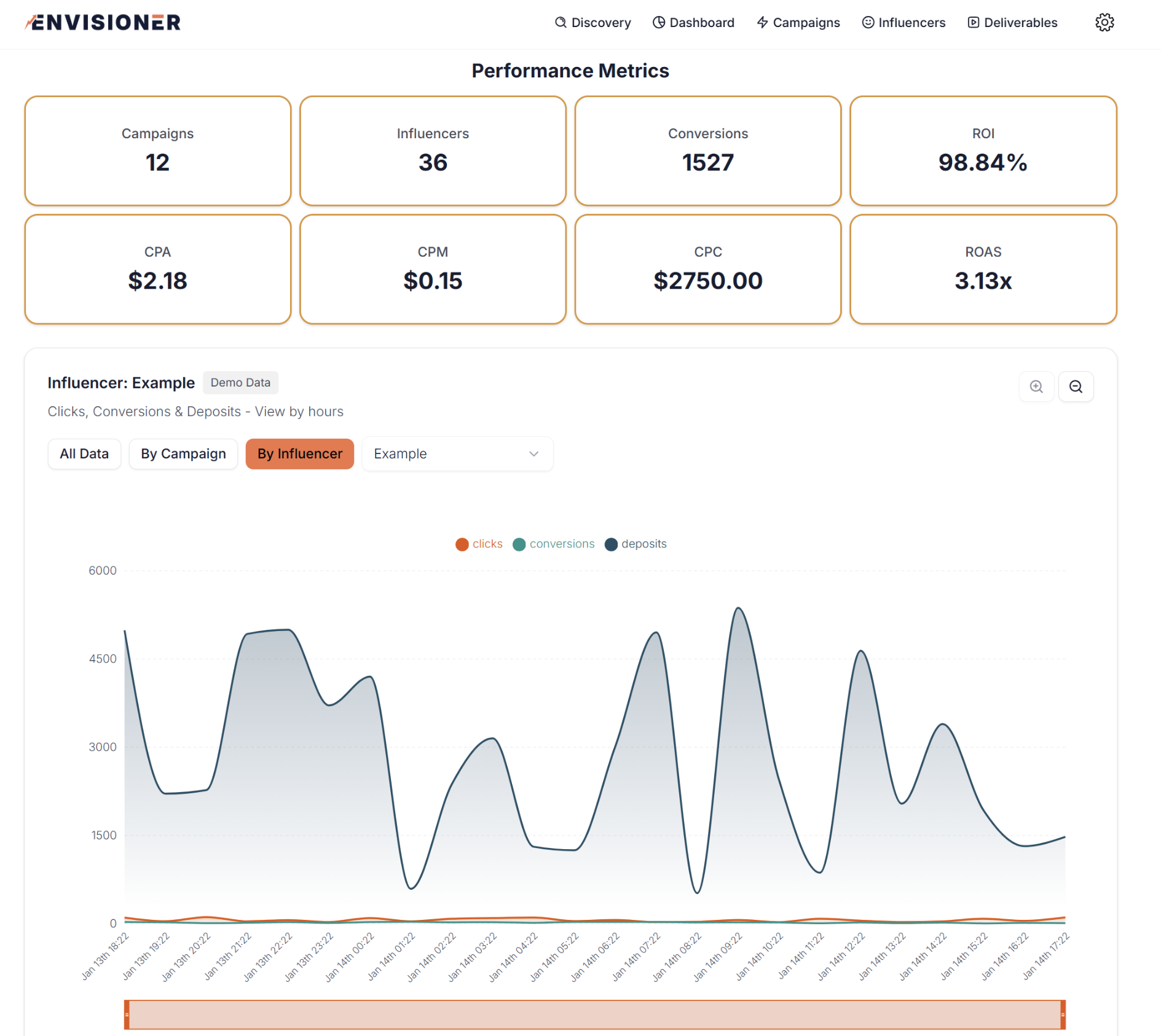
Task: Switch to the All Data view
Action: coord(84,453)
